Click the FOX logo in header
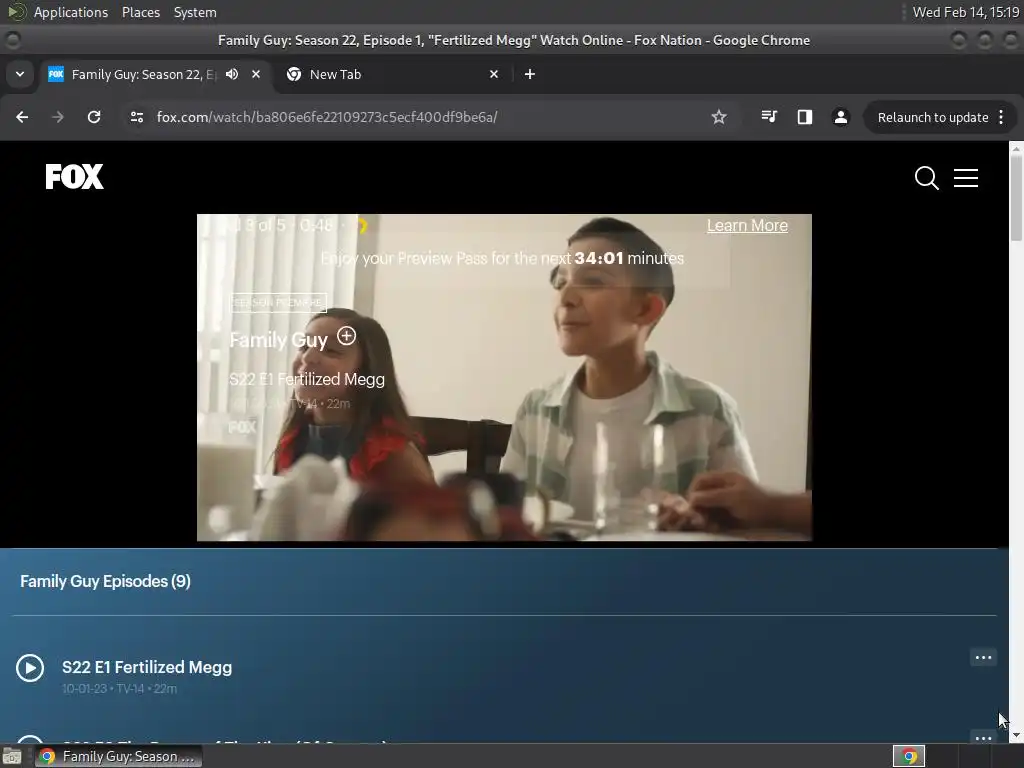 [74, 177]
